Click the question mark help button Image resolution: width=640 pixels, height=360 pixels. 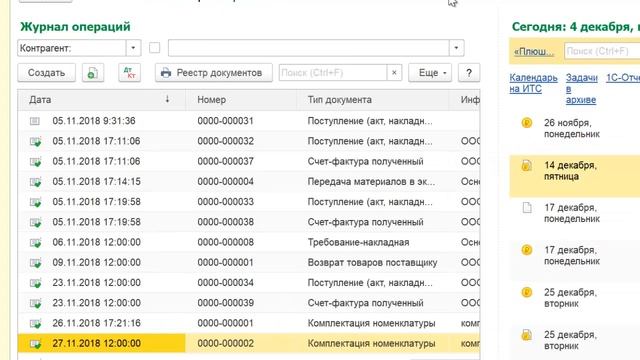[469, 73]
